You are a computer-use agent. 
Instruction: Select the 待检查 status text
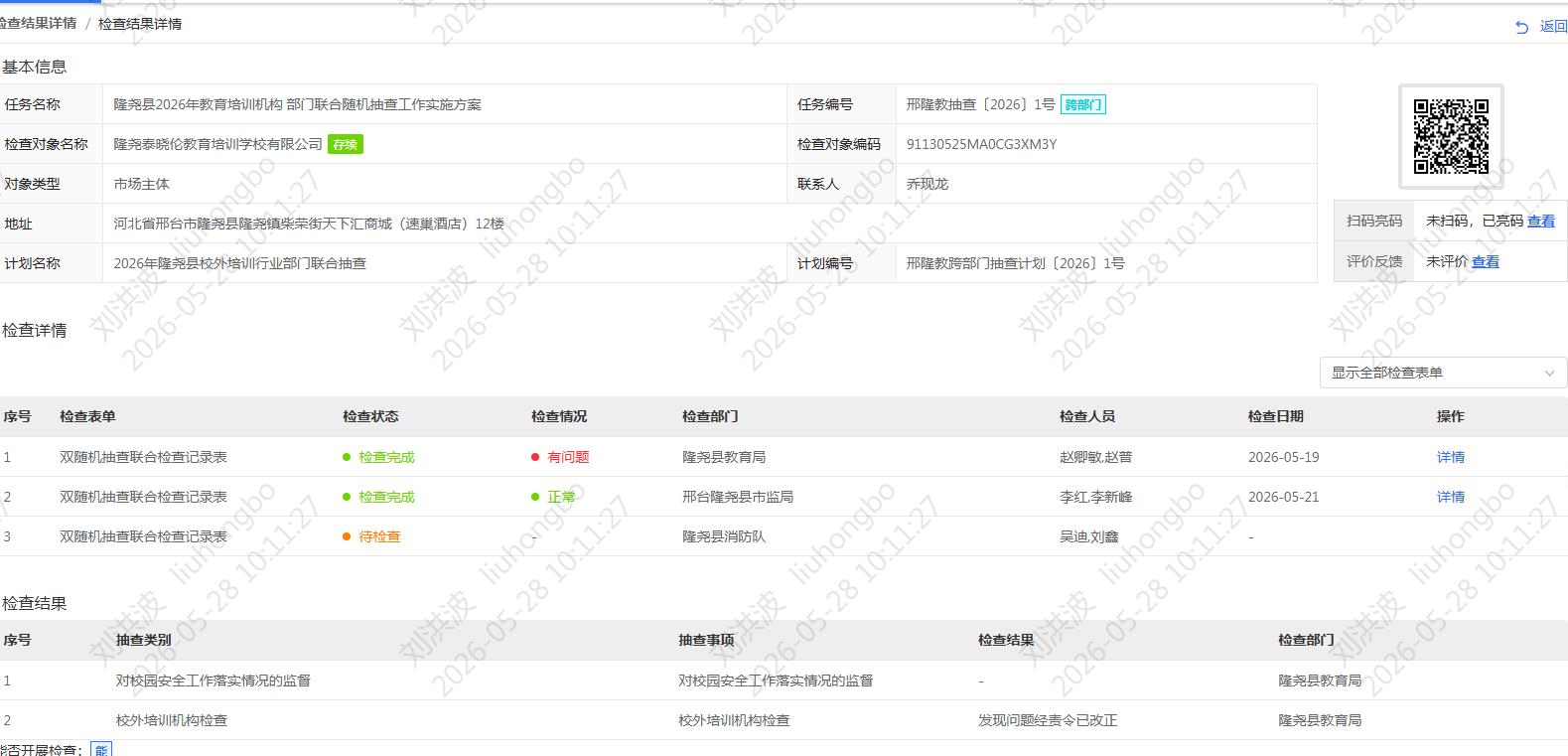pyautogui.click(x=379, y=536)
